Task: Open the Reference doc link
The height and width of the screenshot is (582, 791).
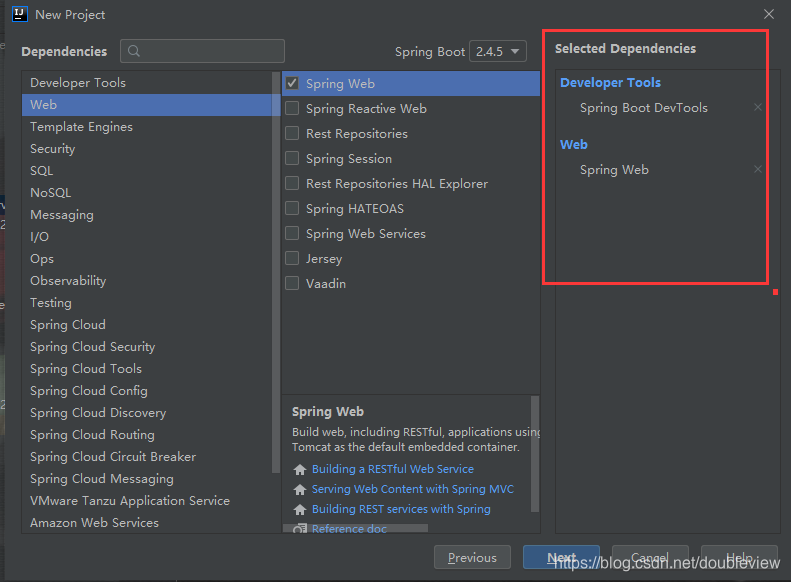Action: coord(349,529)
